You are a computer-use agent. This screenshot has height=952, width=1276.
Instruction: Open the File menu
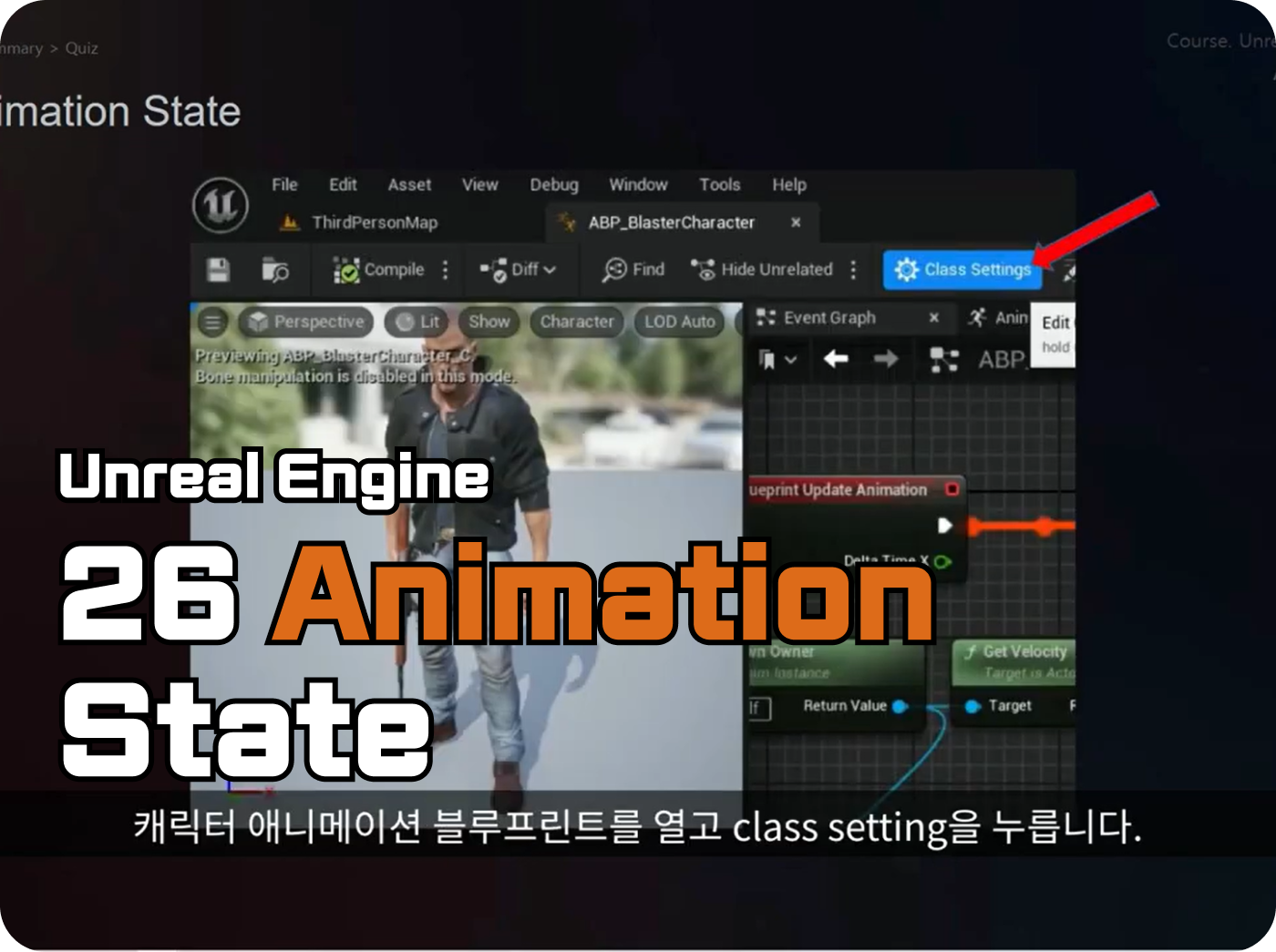pyautogui.click(x=284, y=185)
